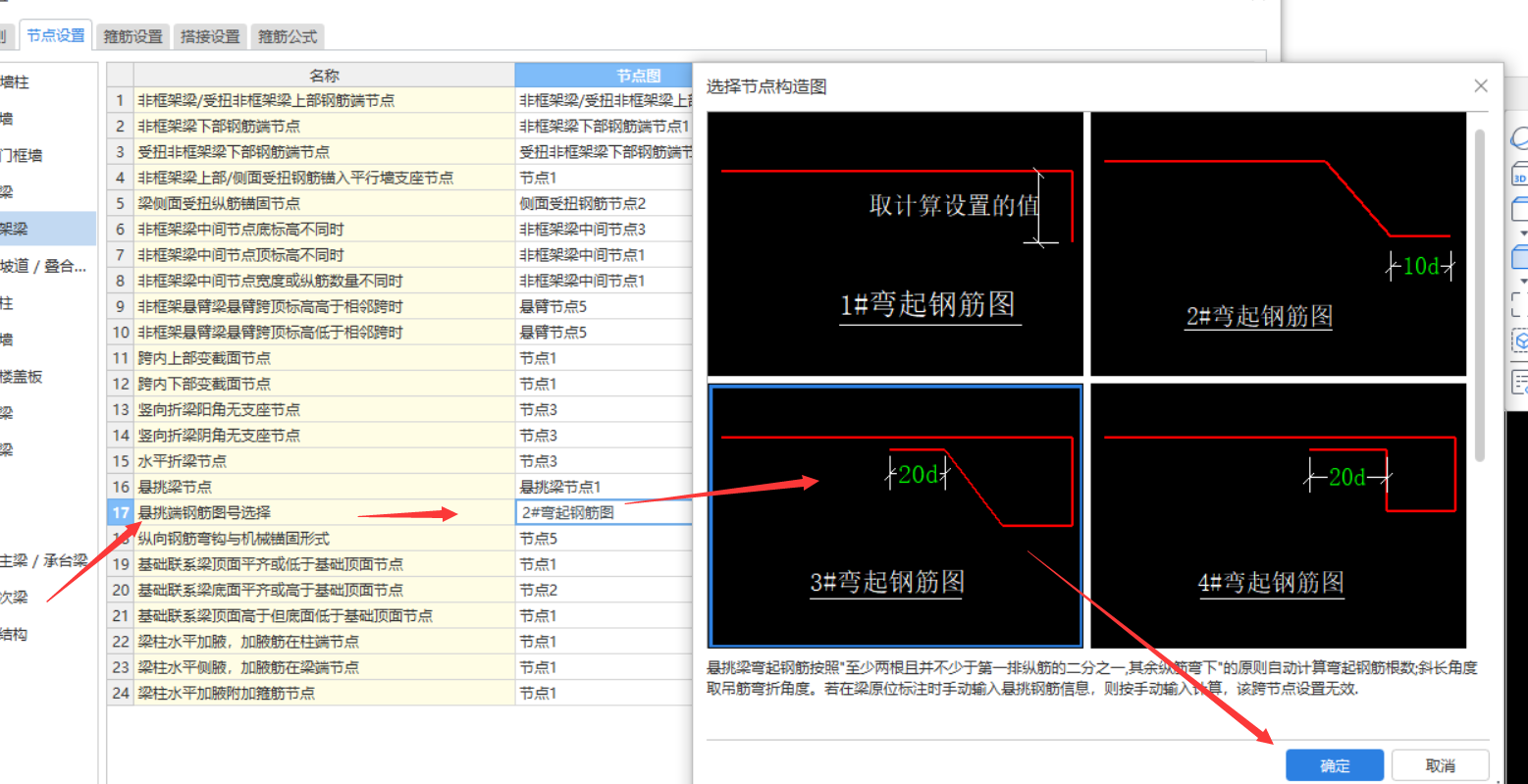Open the 箍筋设置 tab
This screenshot has width=1528, height=784.
point(133,36)
